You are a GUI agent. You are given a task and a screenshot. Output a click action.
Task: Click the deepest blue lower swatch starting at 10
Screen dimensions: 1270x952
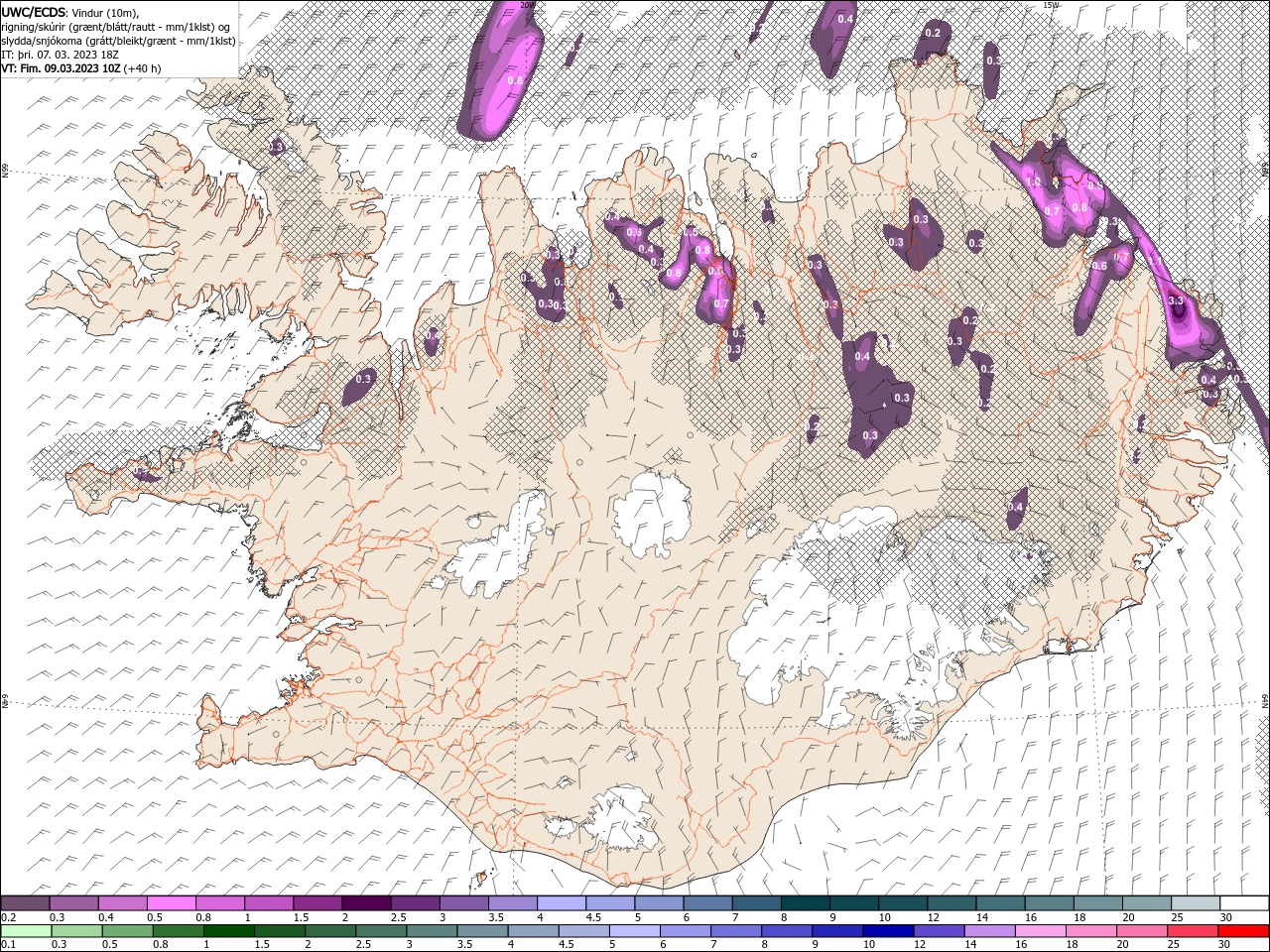tap(888, 931)
